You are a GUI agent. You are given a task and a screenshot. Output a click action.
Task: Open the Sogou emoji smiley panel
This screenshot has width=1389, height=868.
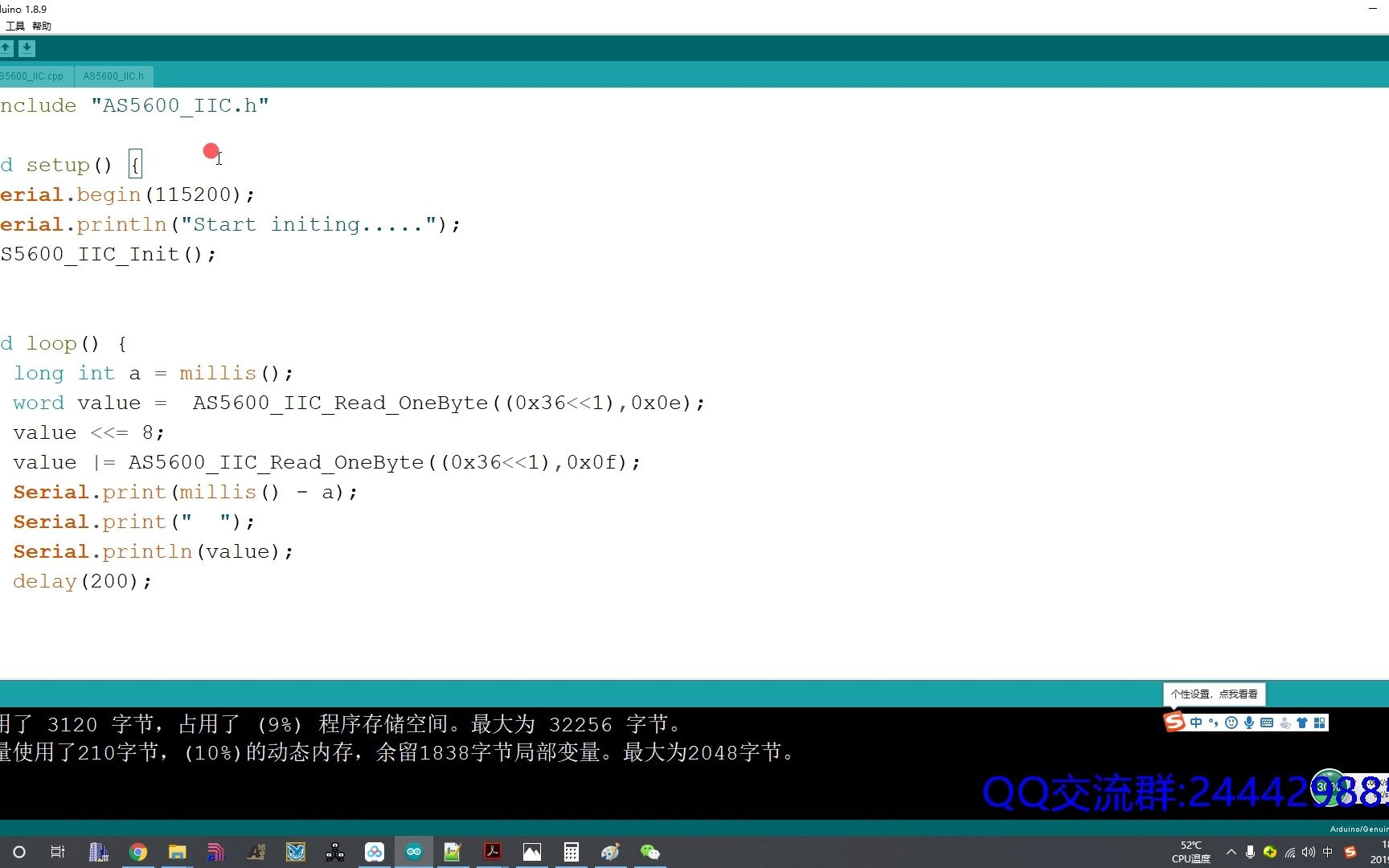[1231, 723]
